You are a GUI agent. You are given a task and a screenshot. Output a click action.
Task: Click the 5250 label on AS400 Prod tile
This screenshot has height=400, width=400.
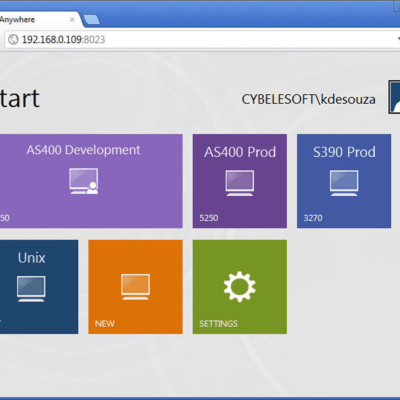point(209,218)
